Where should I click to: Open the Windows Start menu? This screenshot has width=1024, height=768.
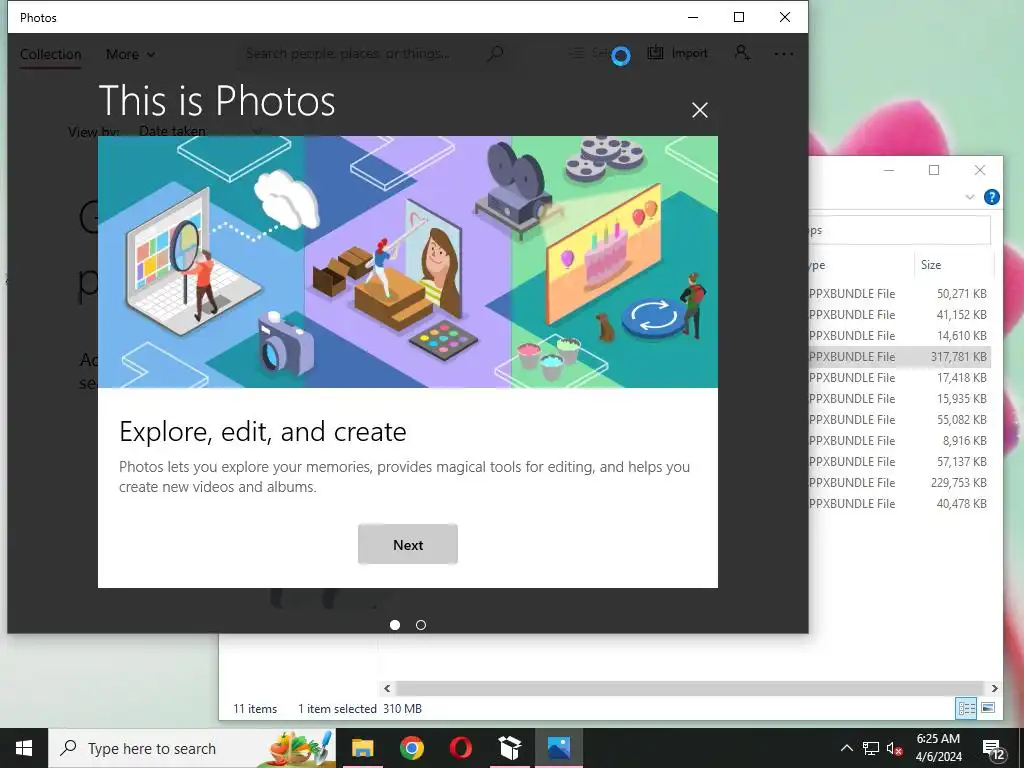(24, 748)
